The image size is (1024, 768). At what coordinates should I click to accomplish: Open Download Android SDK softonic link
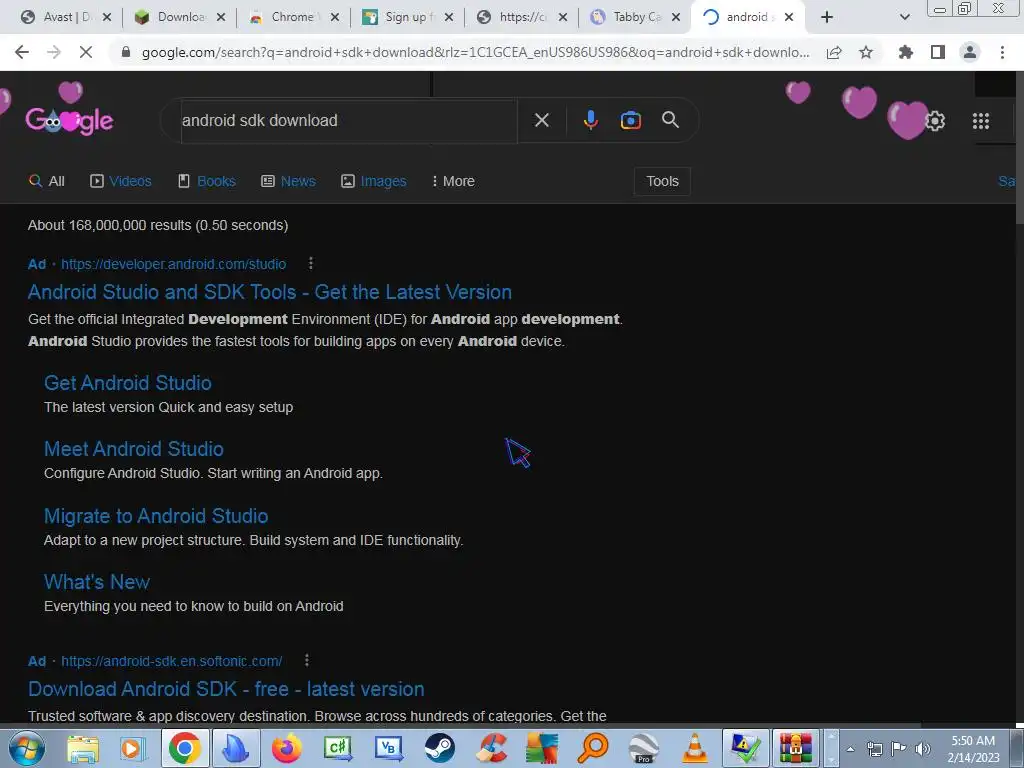click(x=226, y=689)
